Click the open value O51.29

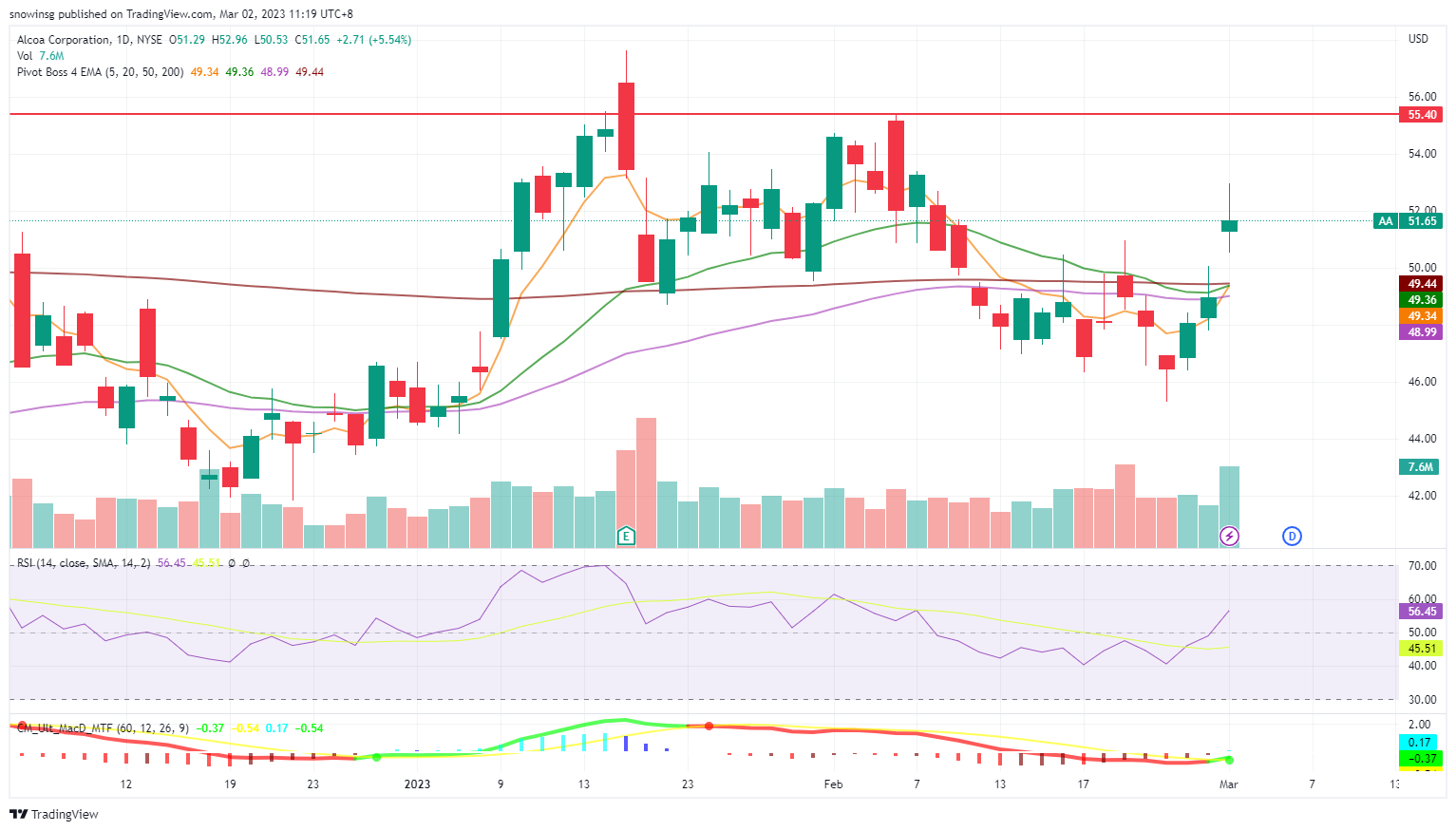click(x=187, y=40)
